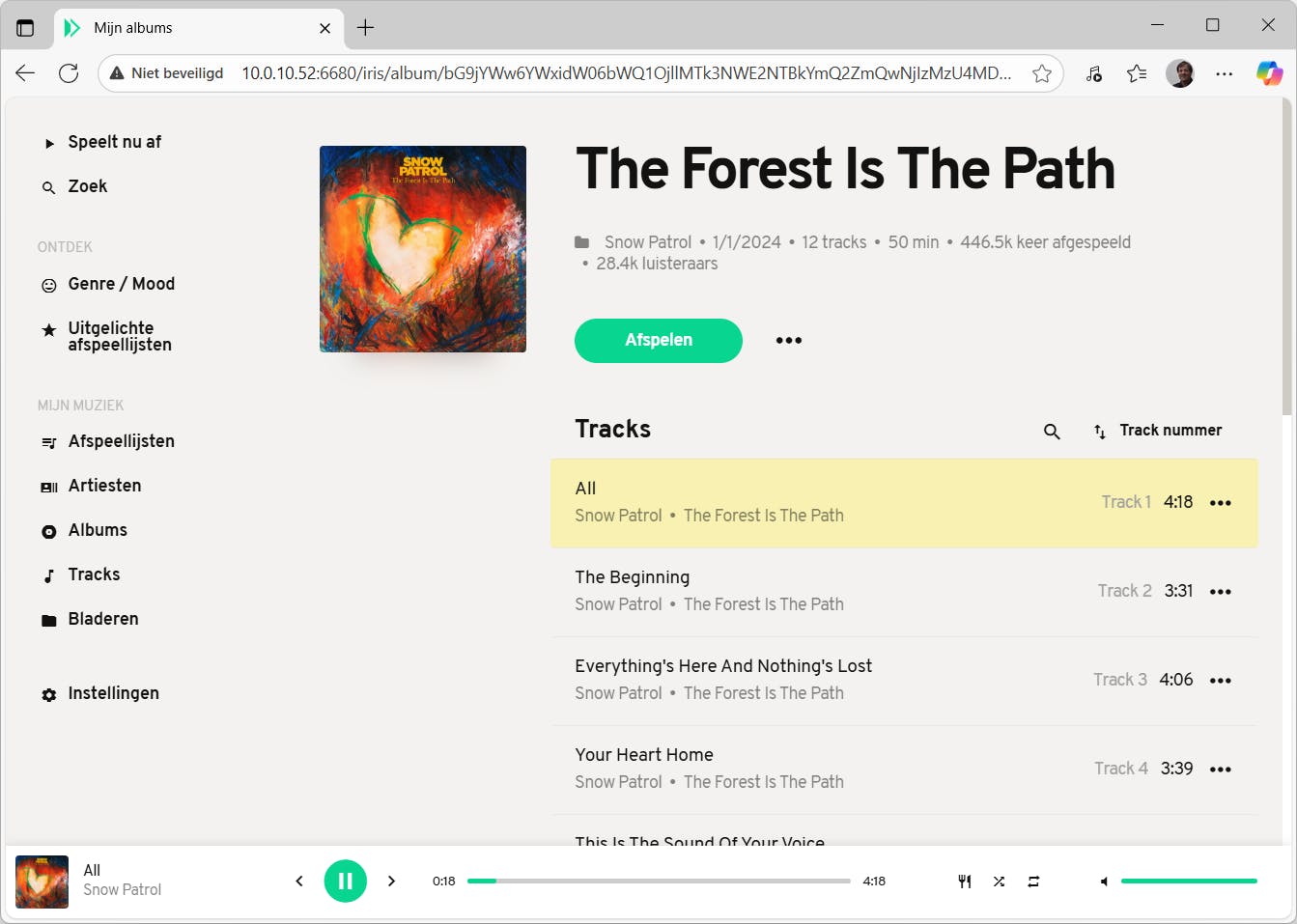1297x924 pixels.
Task: Go back to the previous track
Action: [x=299, y=881]
